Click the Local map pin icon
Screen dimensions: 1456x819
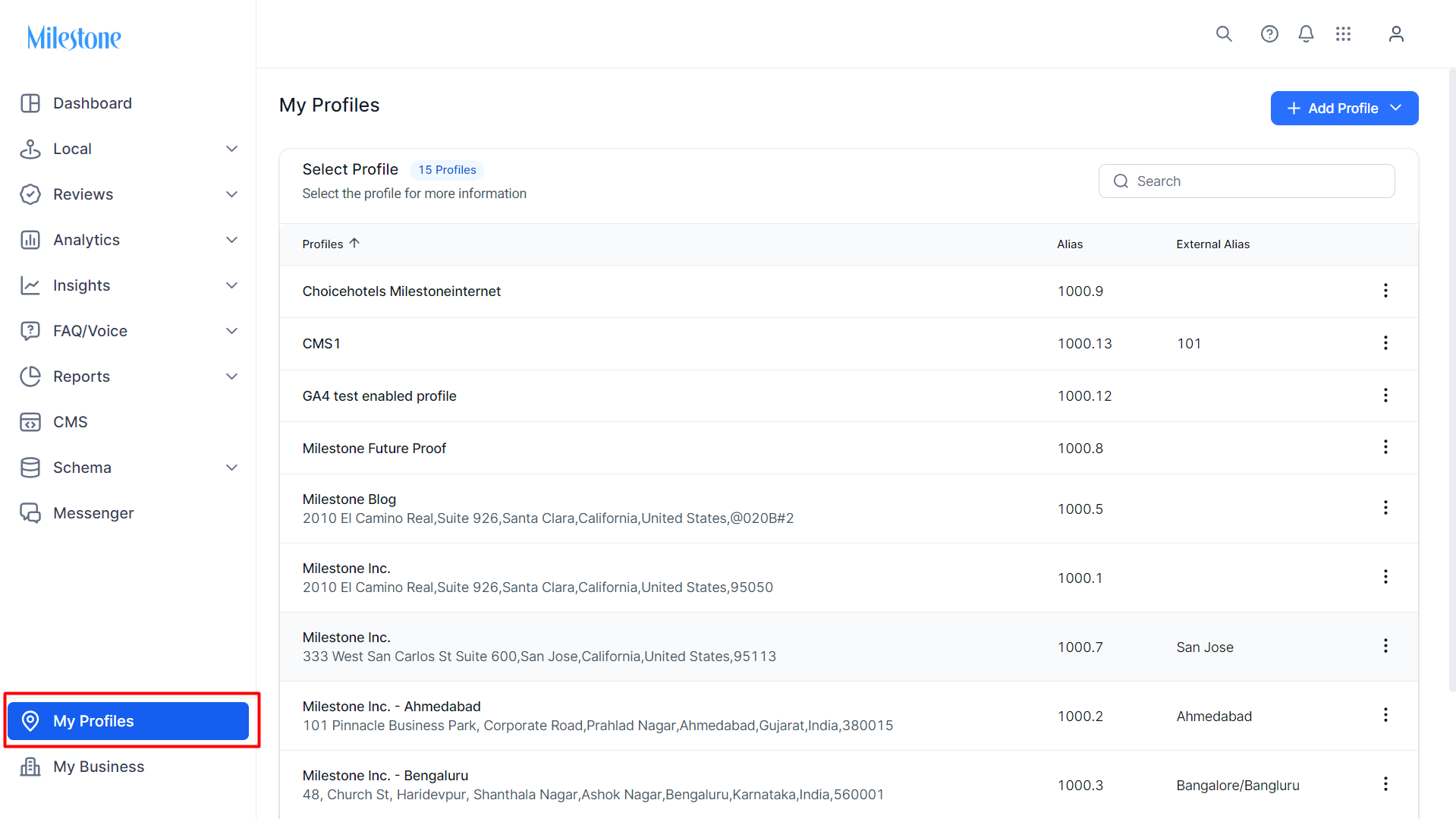(x=30, y=149)
